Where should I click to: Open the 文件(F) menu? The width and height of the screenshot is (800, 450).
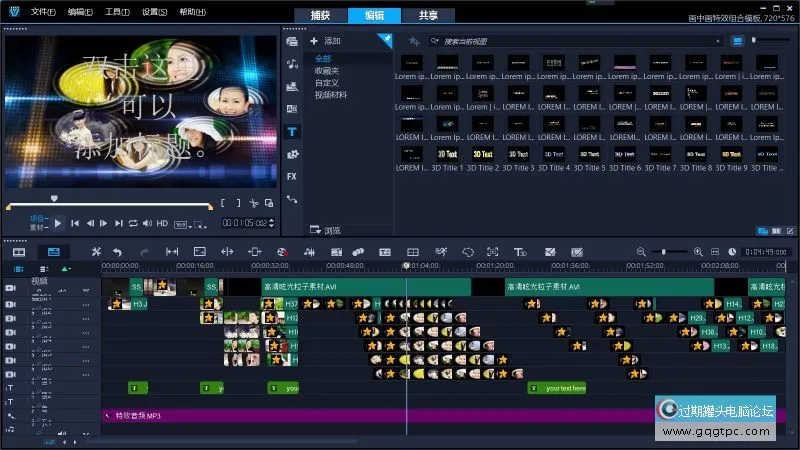tap(42, 12)
